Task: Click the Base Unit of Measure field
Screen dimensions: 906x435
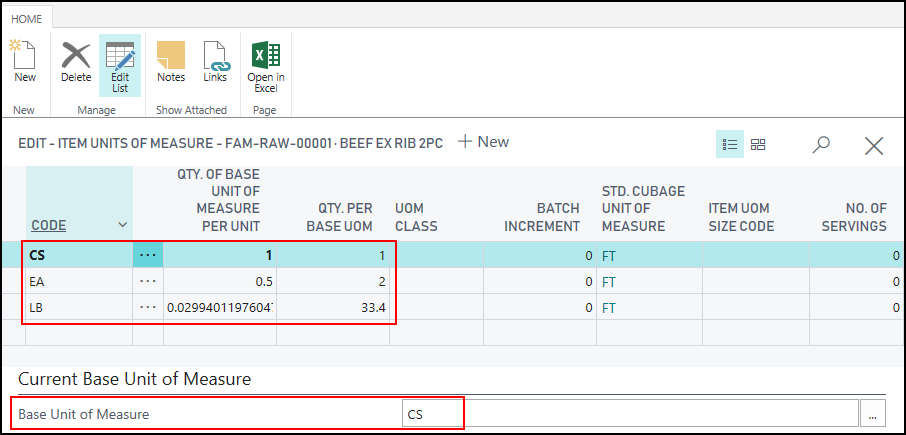Action: point(630,412)
